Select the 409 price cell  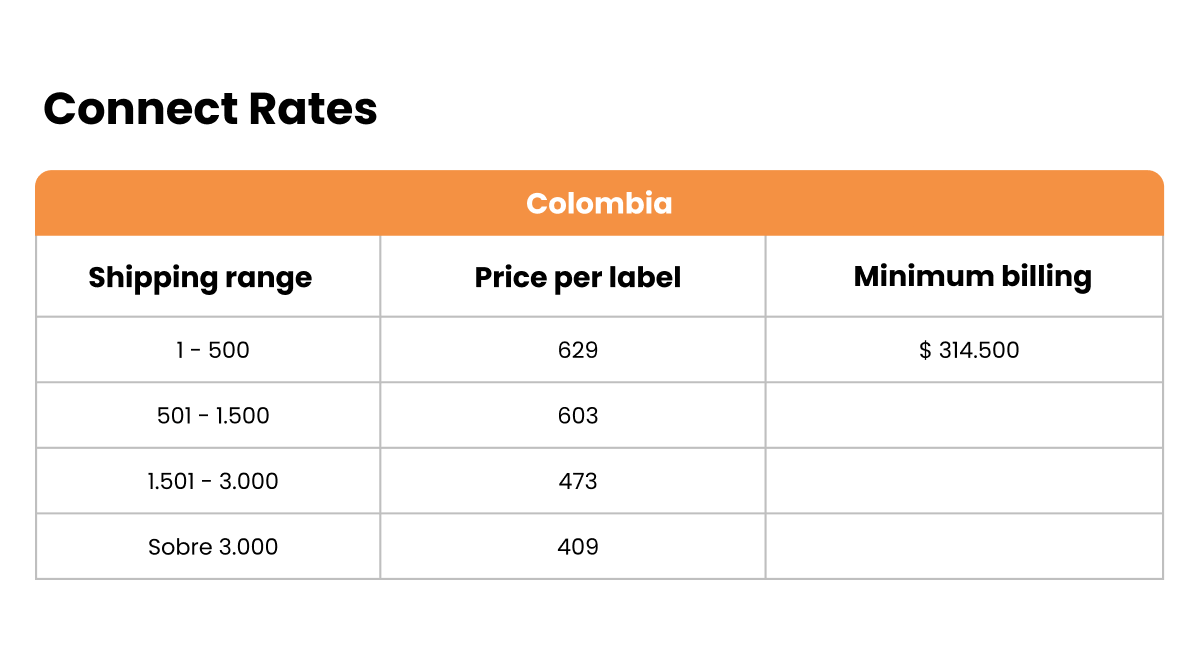578,547
